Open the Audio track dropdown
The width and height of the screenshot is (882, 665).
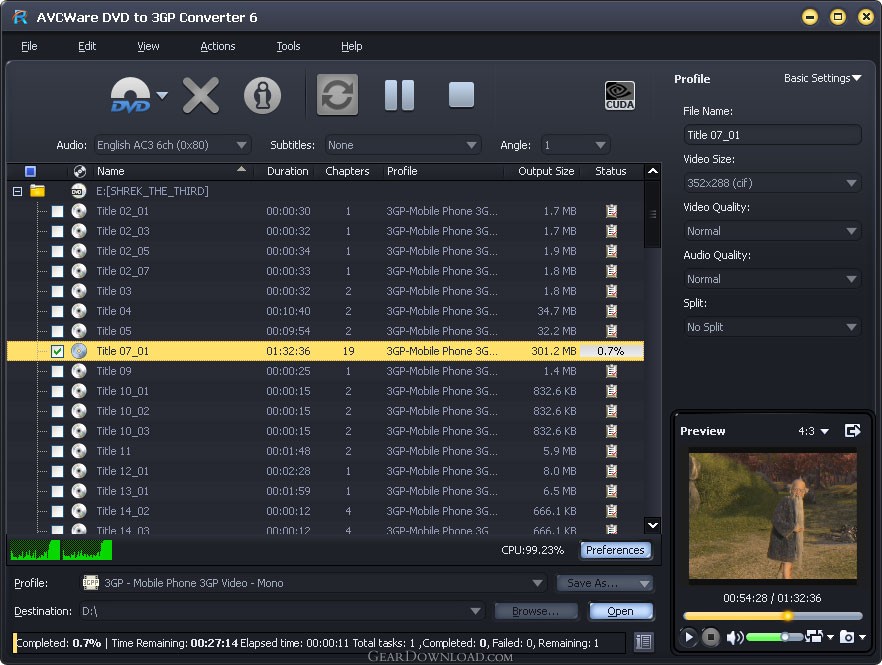(x=172, y=145)
